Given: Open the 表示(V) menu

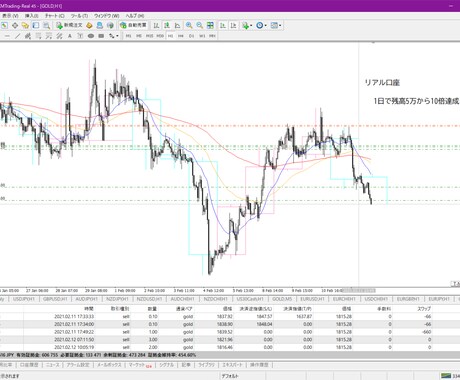Looking at the screenshot, I should (10, 16).
